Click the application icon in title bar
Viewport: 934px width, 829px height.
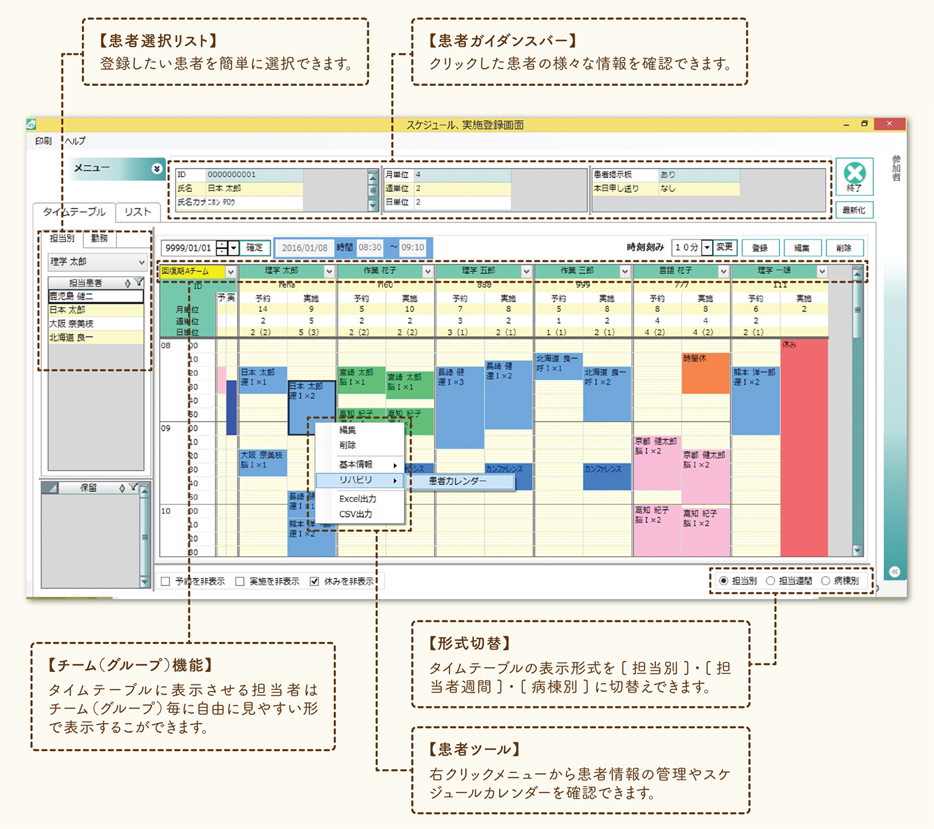pyautogui.click(x=32, y=124)
